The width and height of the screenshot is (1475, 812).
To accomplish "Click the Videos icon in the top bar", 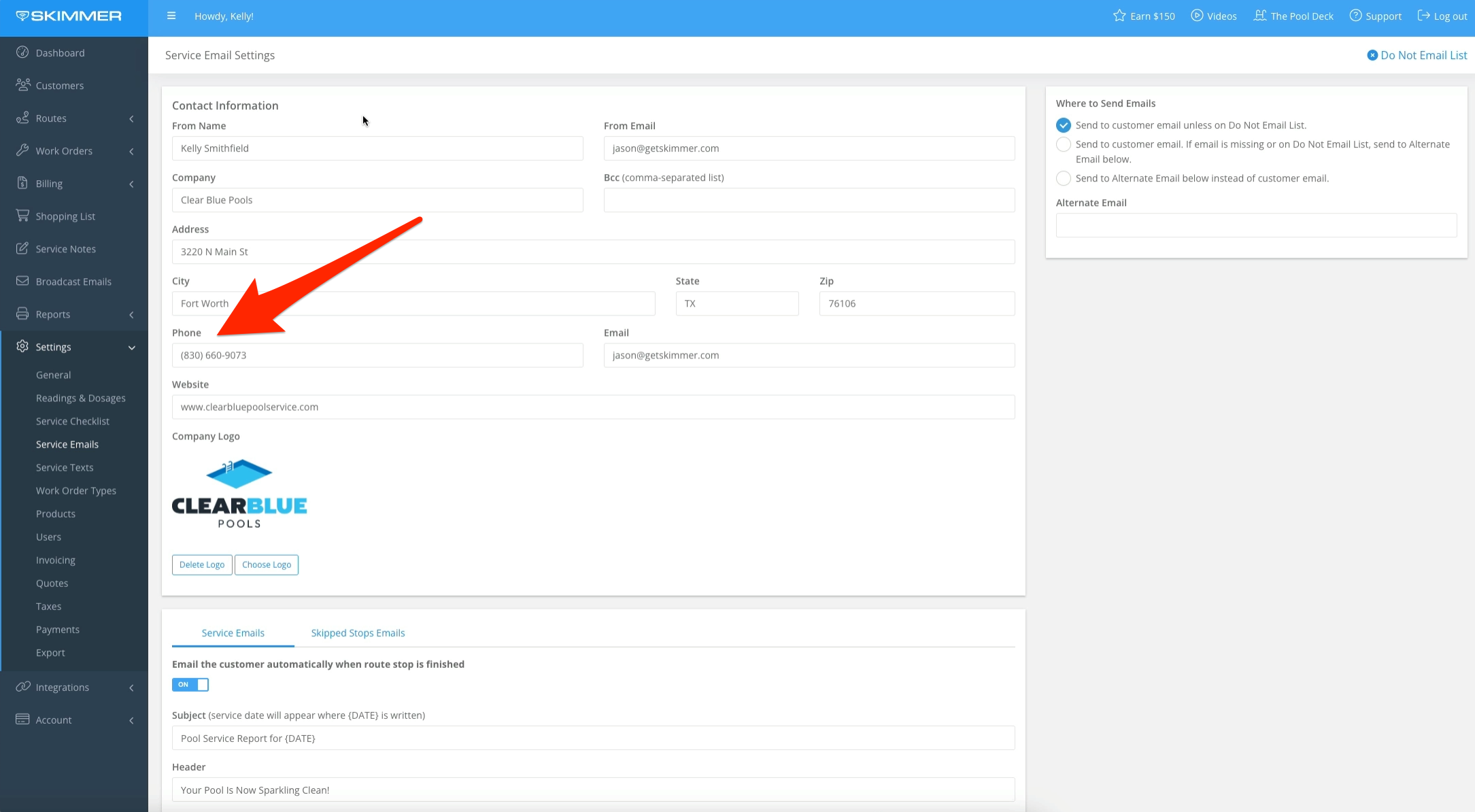I will [x=1194, y=16].
